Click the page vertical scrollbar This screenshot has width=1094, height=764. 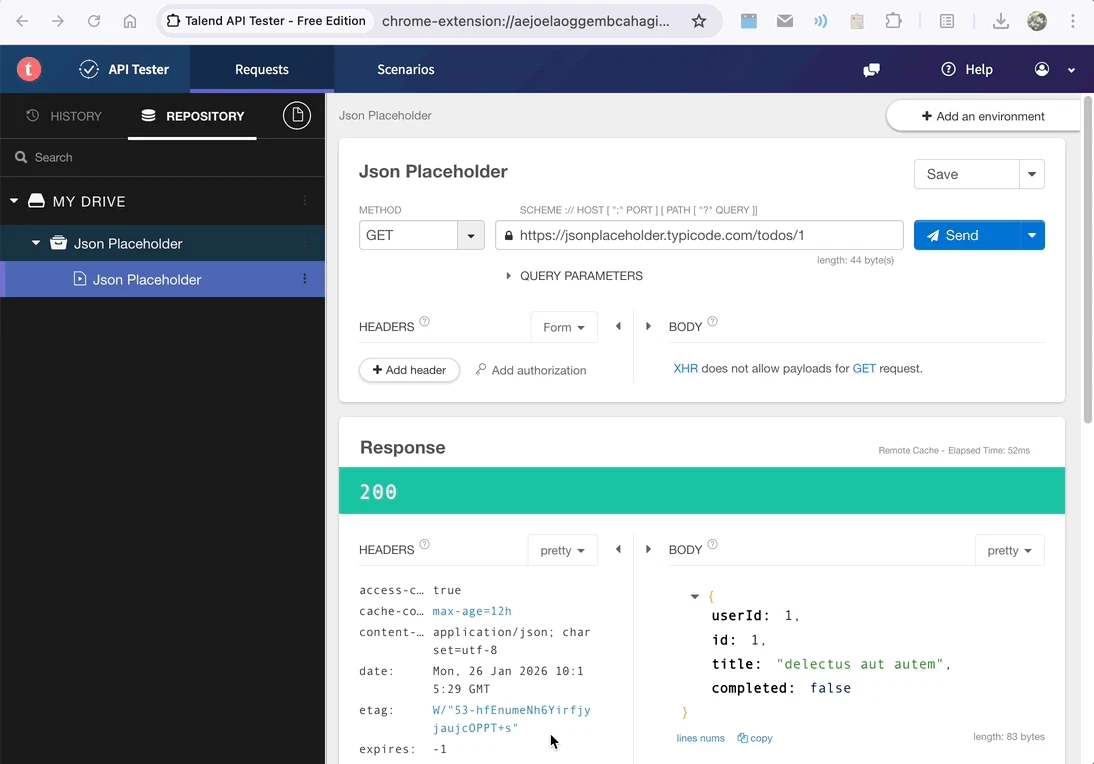[x=1087, y=260]
